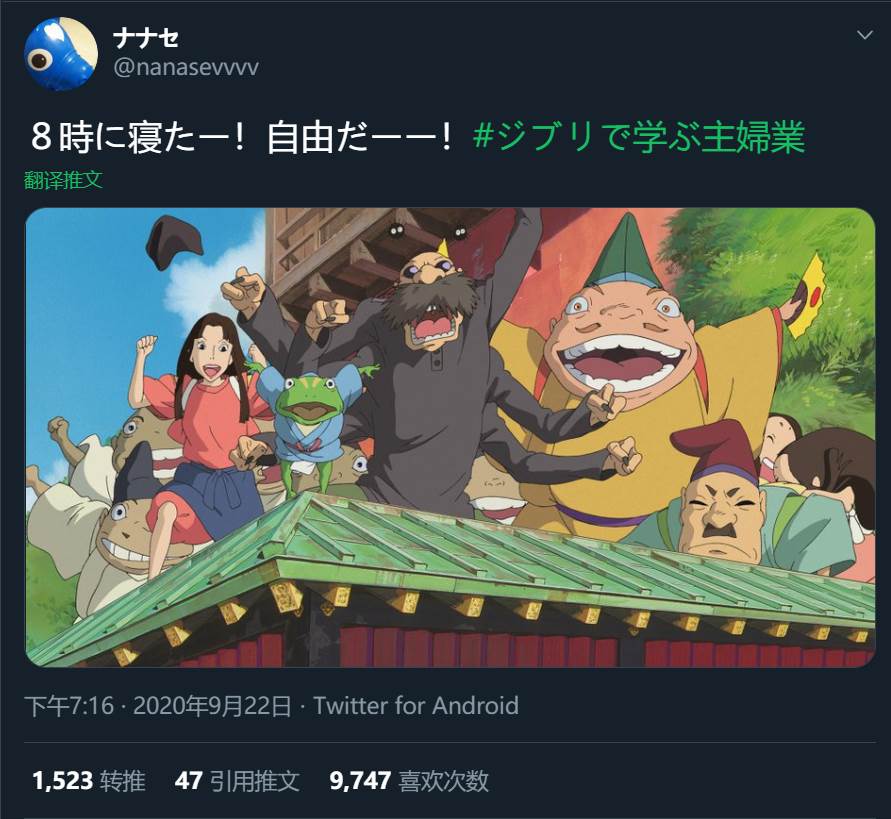Open the ナナセ profile avatar

tap(61, 53)
